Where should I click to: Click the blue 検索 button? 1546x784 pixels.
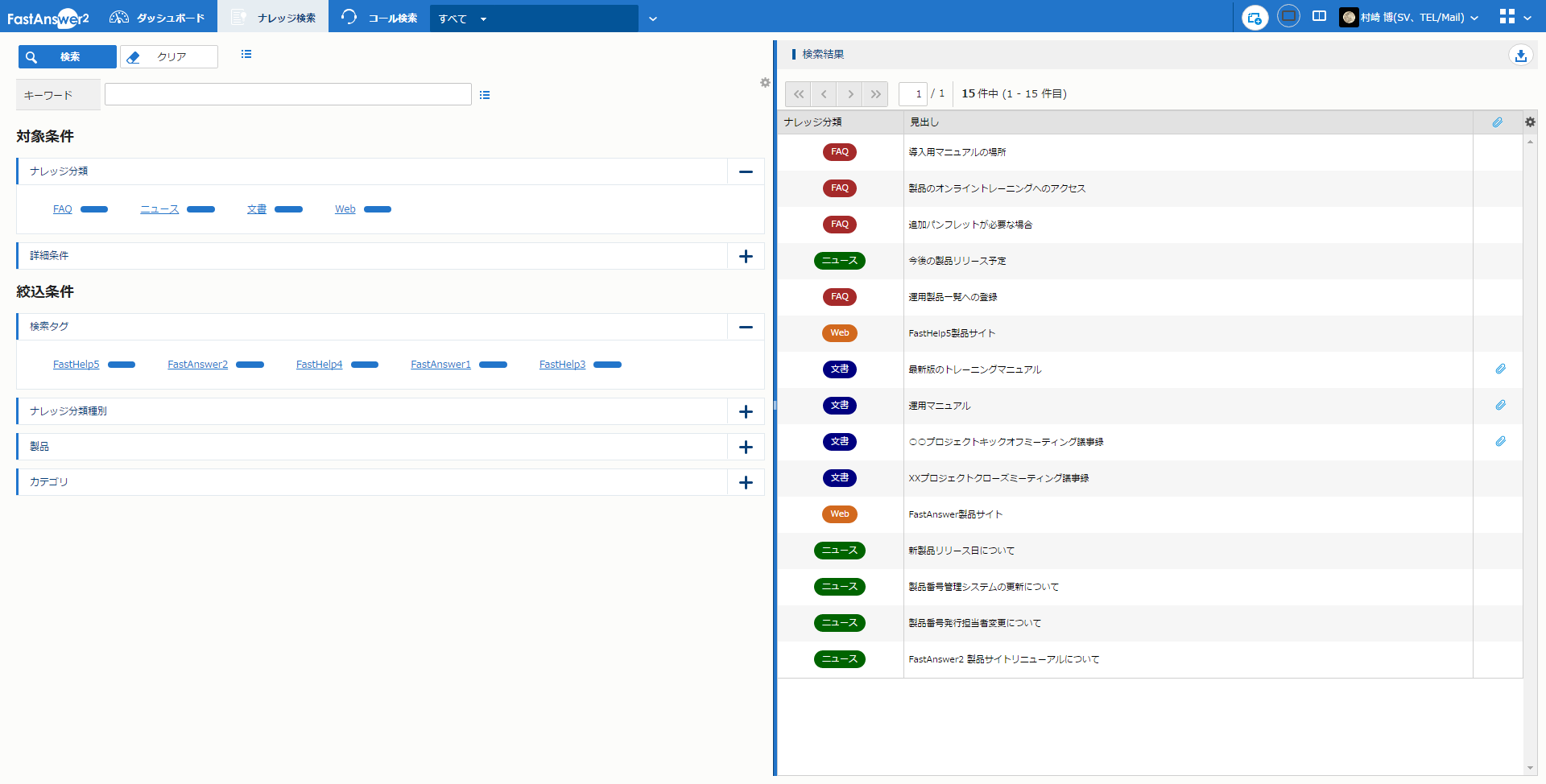pos(68,57)
